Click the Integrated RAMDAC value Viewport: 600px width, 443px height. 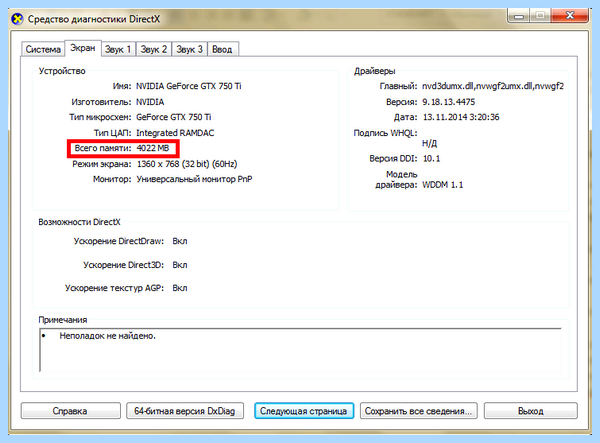point(175,133)
